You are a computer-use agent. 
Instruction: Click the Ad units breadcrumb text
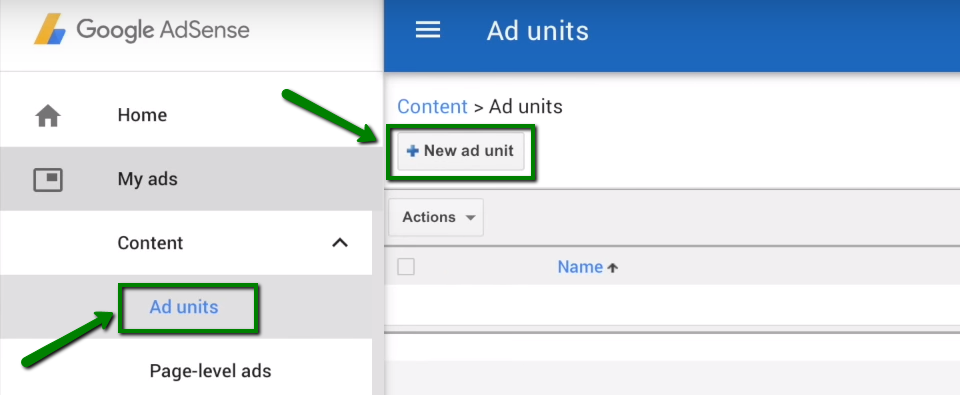click(525, 107)
